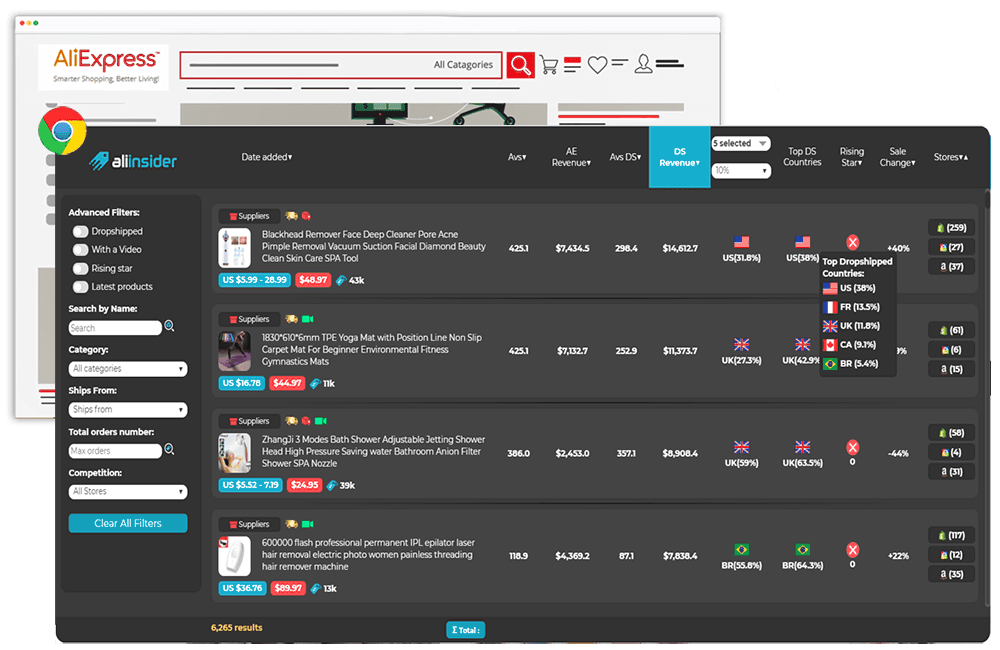1000x650 pixels.
Task: Sort by the Date added header
Action: pos(266,157)
